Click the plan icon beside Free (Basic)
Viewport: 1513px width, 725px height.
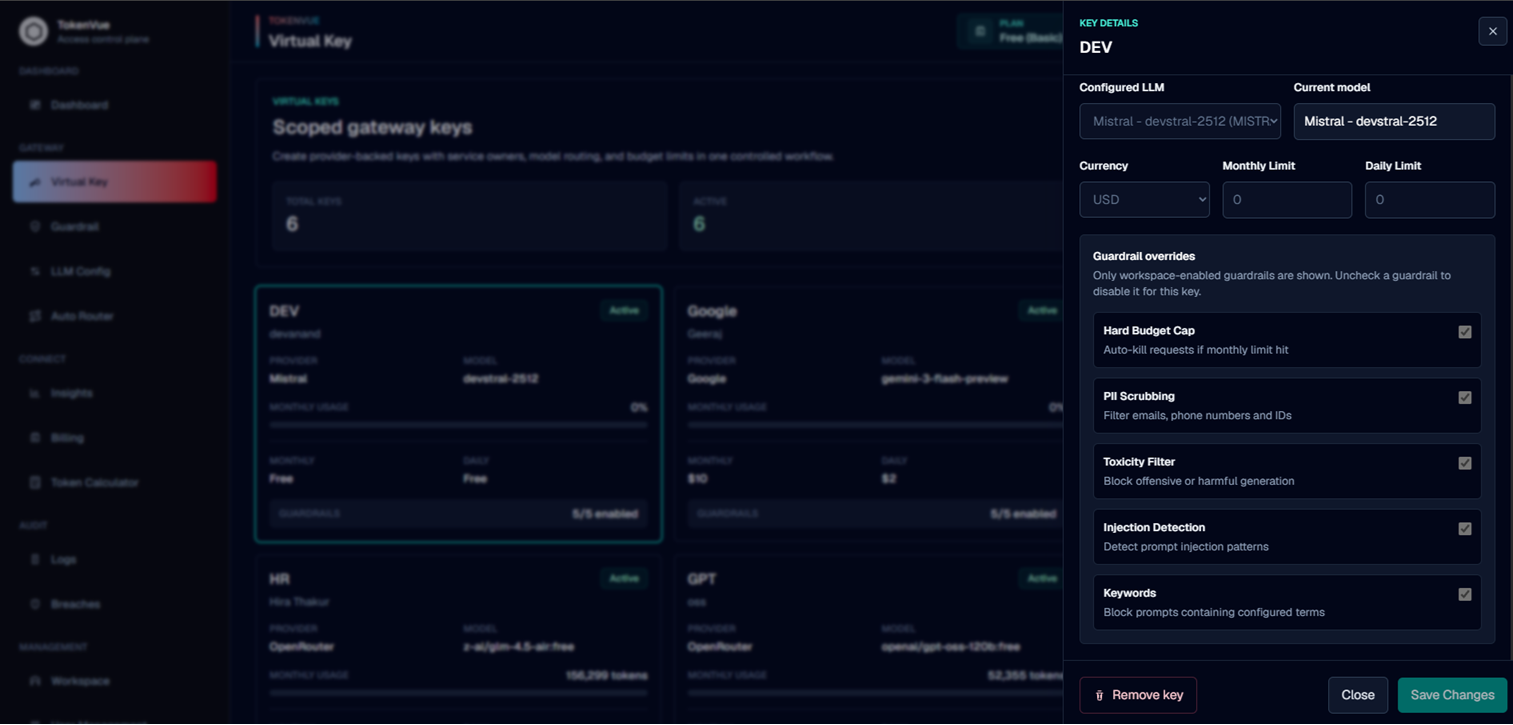980,31
